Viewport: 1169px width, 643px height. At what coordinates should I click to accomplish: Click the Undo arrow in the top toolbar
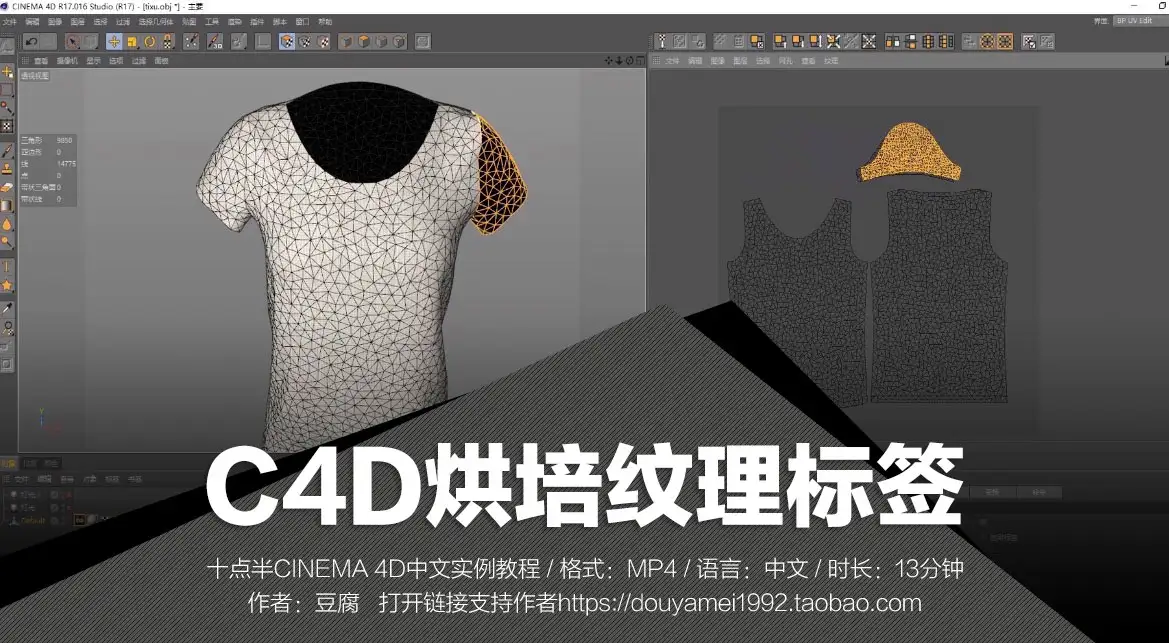click(x=31, y=42)
